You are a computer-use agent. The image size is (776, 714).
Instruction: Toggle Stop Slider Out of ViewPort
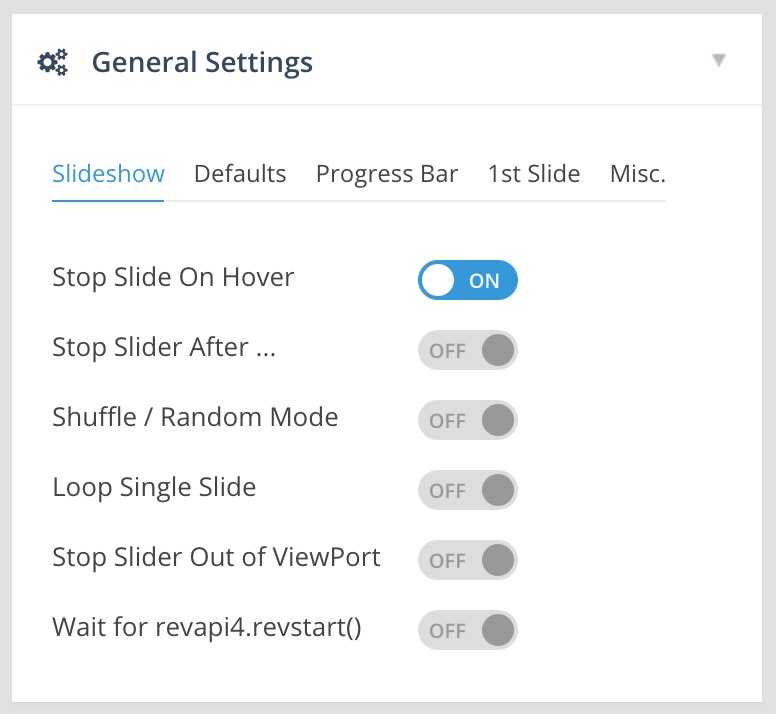tap(468, 560)
